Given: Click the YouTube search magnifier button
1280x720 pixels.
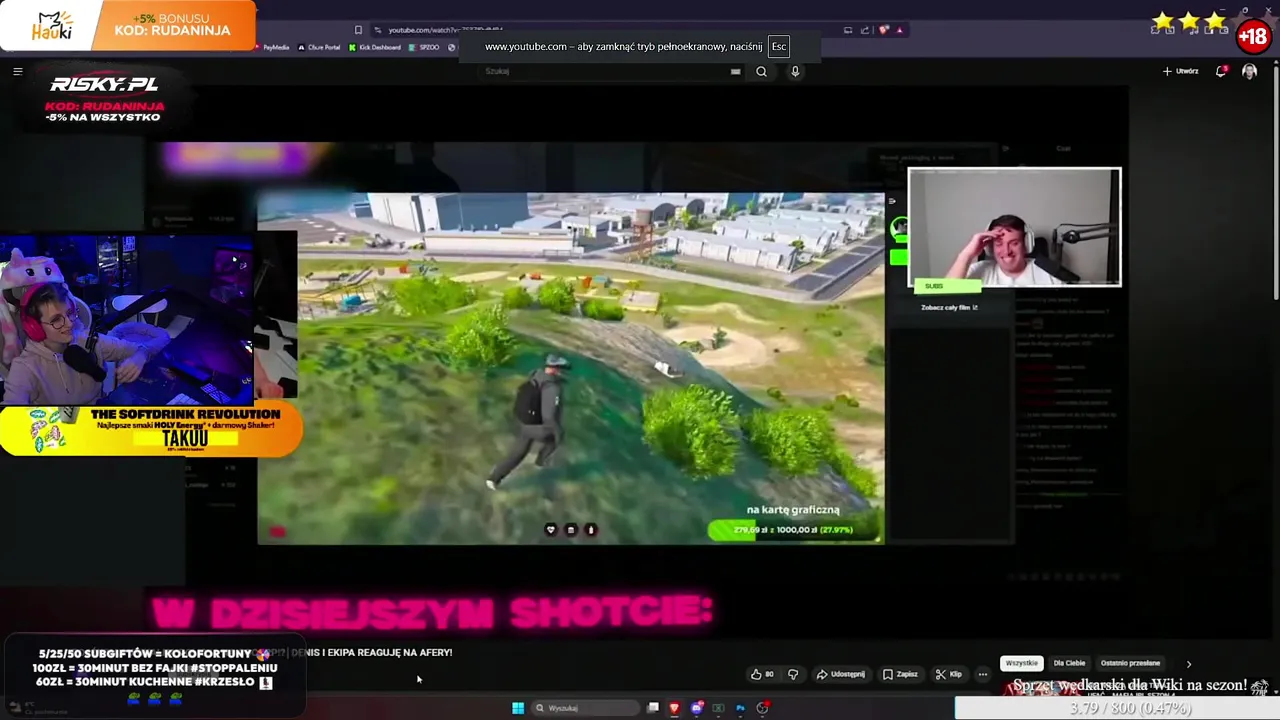Looking at the screenshot, I should tap(761, 71).
